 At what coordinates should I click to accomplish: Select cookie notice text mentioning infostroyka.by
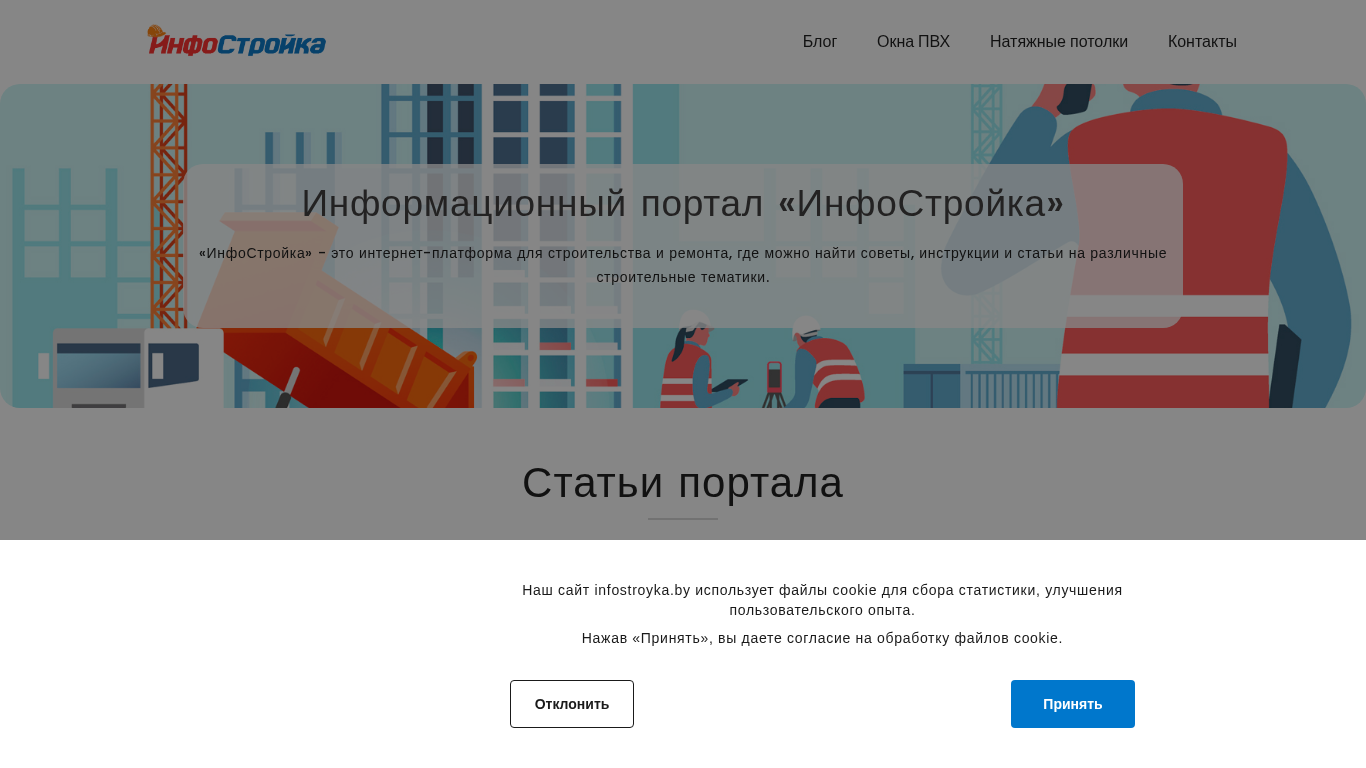pyautogui.click(x=822, y=600)
